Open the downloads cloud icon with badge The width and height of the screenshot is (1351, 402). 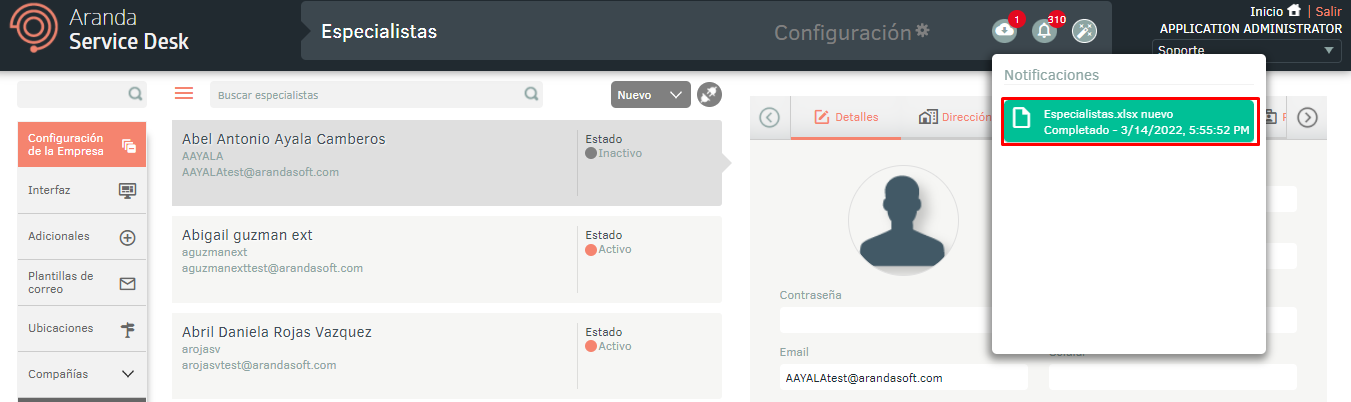1004,31
